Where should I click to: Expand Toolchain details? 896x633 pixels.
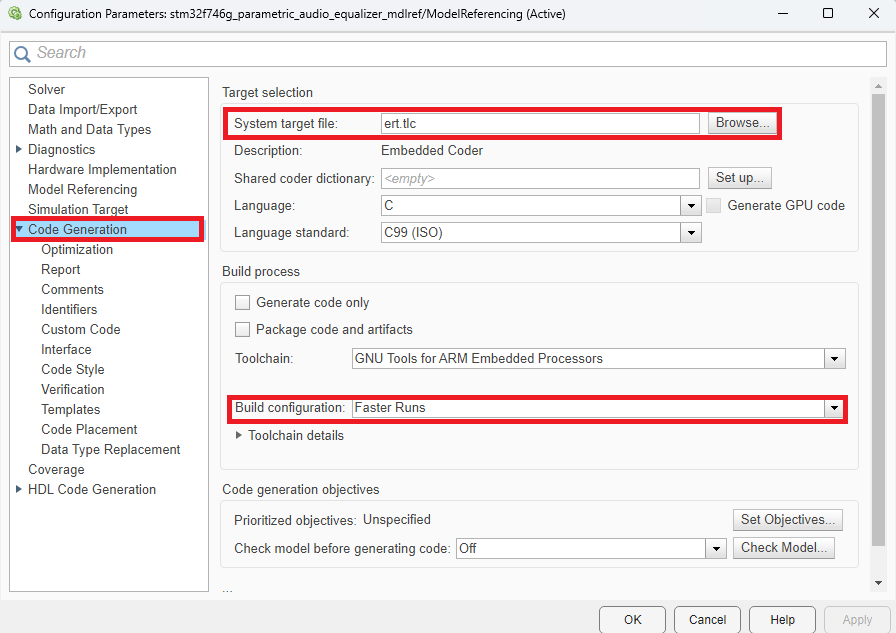(x=239, y=435)
